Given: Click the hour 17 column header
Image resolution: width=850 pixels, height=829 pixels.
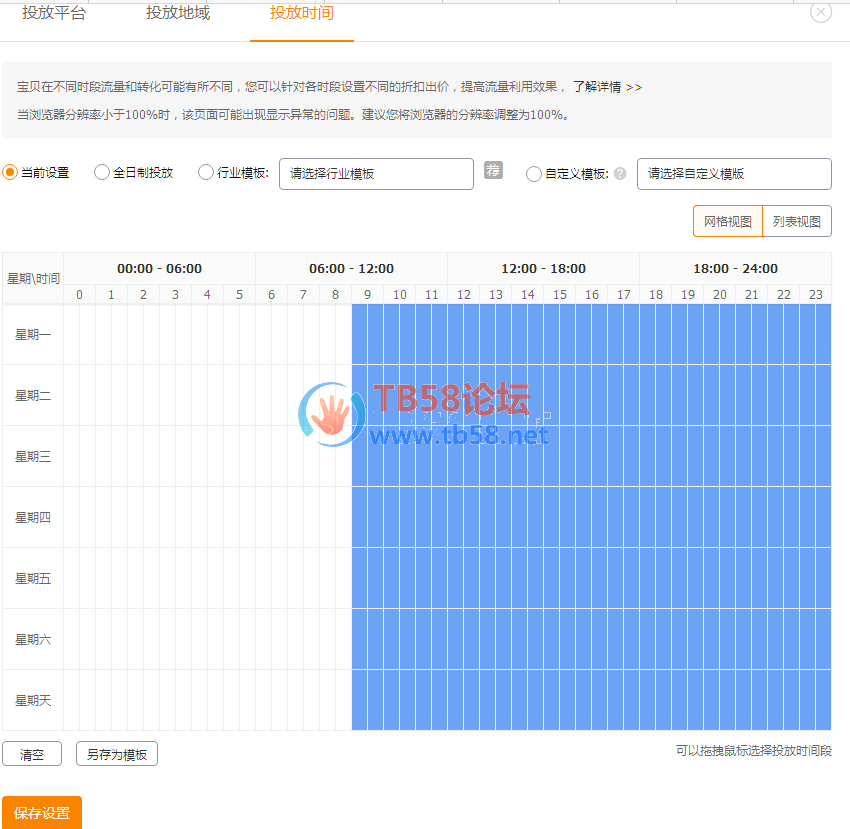Looking at the screenshot, I should [x=623, y=294].
